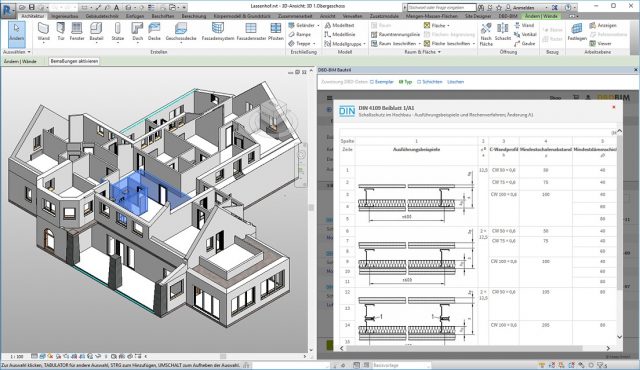
Task: Select the Gaube (dormer) tool
Action: [524, 43]
